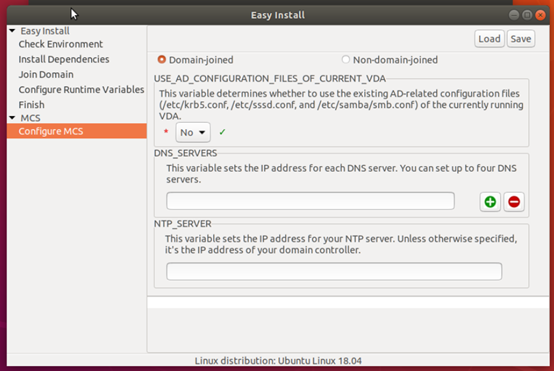This screenshot has width=554, height=371.
Task: Click the Save button
Action: click(x=521, y=39)
